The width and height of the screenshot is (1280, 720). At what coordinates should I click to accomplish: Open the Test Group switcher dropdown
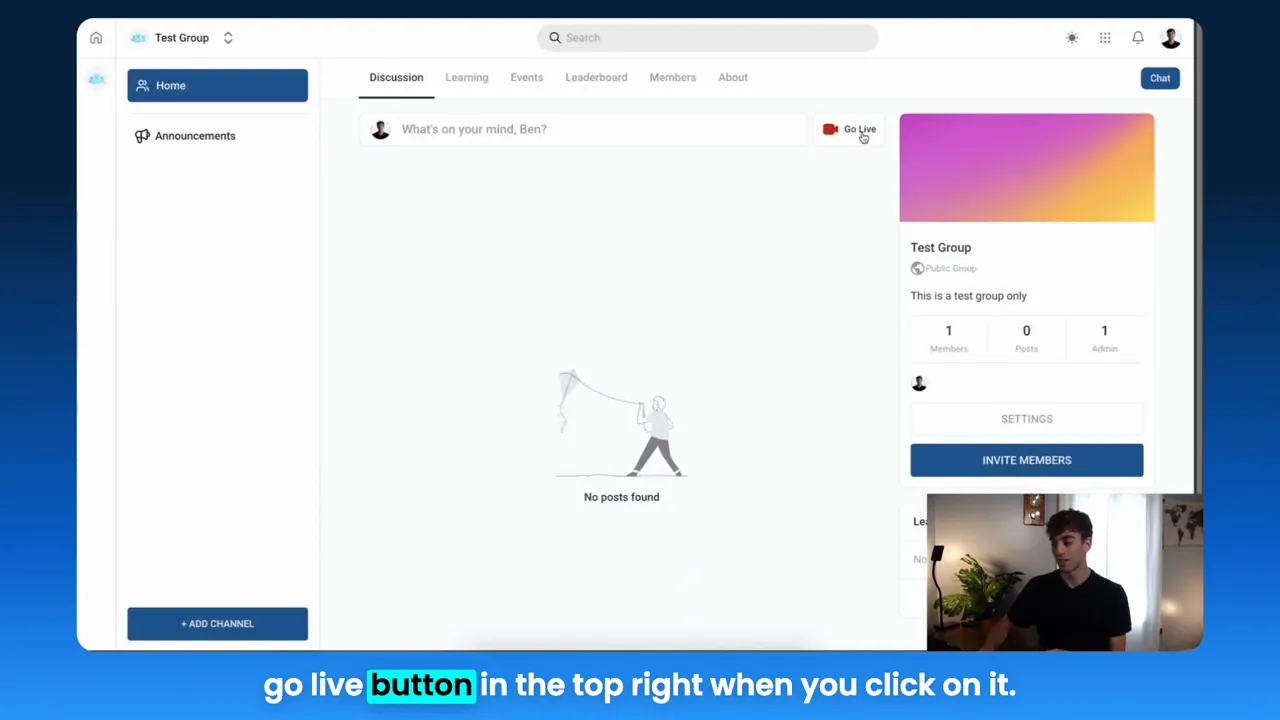coord(181,37)
